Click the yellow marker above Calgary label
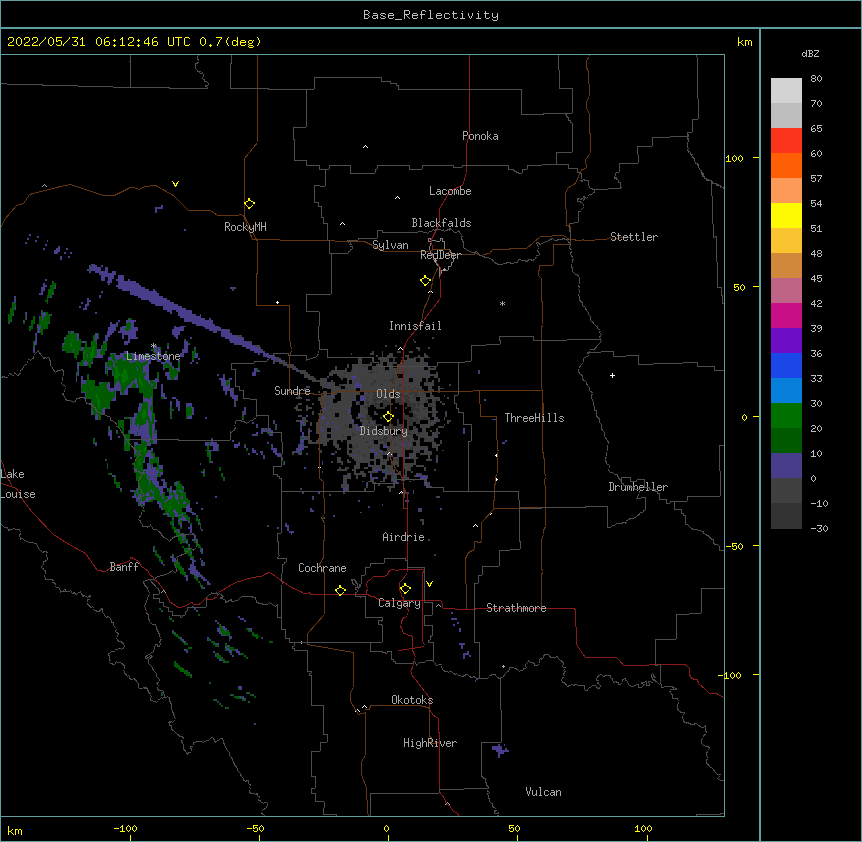Image resolution: width=862 pixels, height=842 pixels. click(405, 589)
